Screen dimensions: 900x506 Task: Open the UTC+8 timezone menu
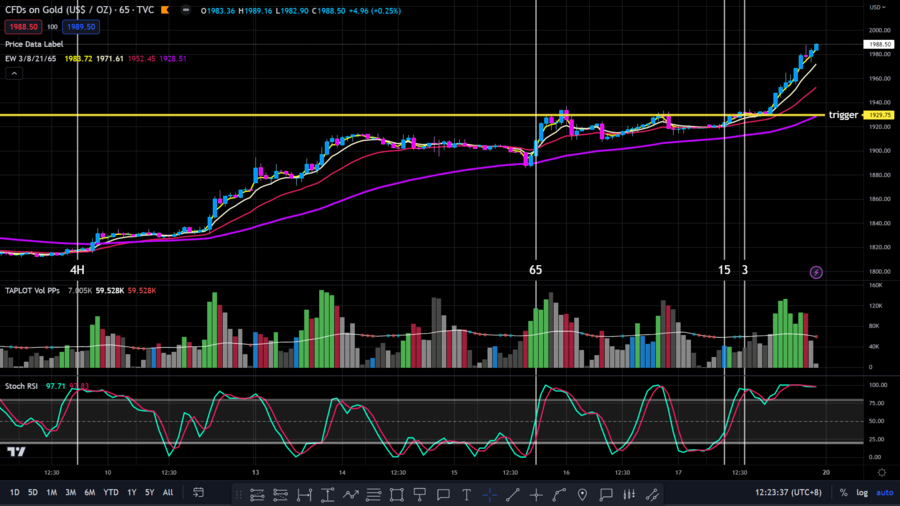788,492
